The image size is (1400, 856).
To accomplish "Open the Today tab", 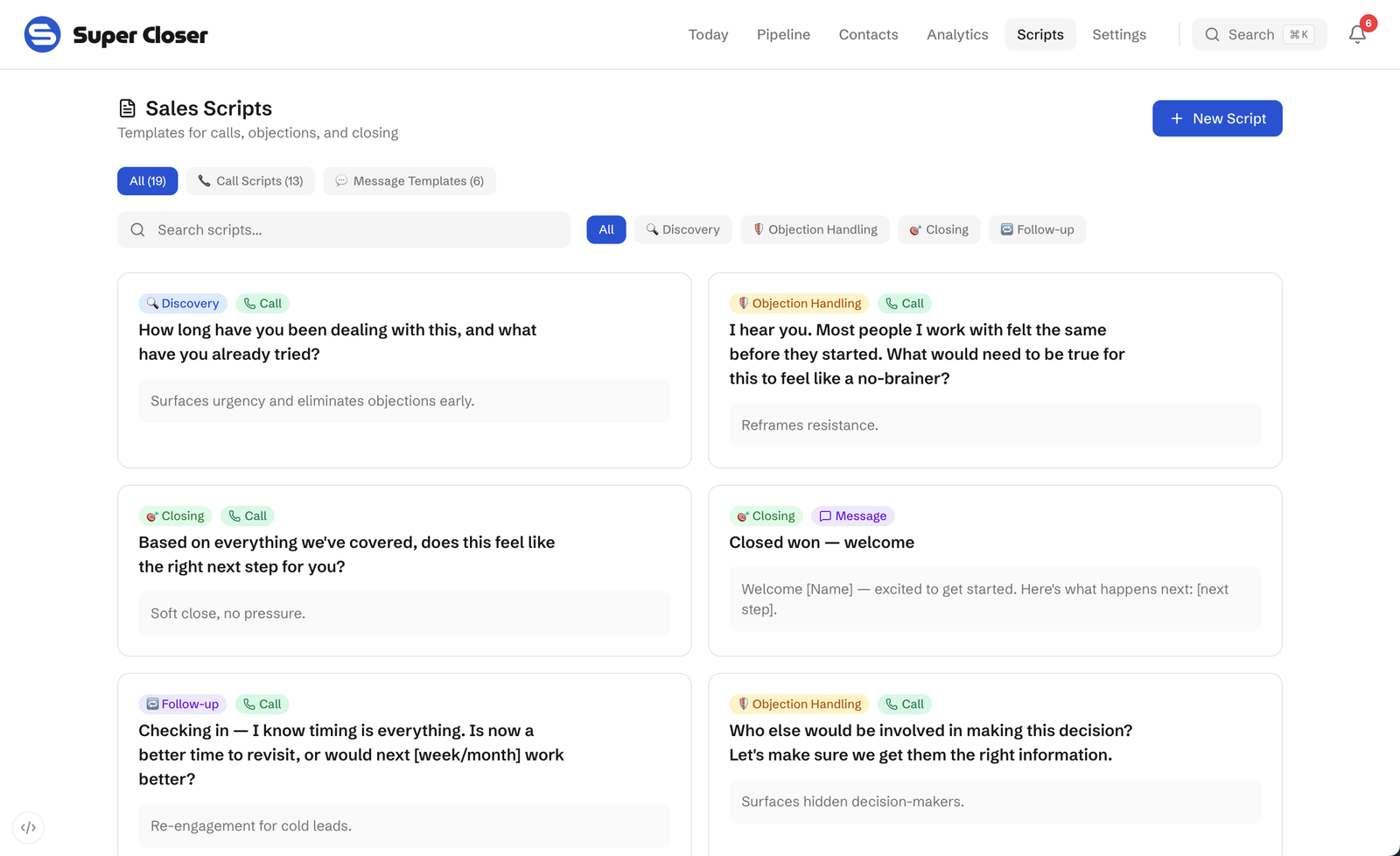I will pyautogui.click(x=708, y=34).
